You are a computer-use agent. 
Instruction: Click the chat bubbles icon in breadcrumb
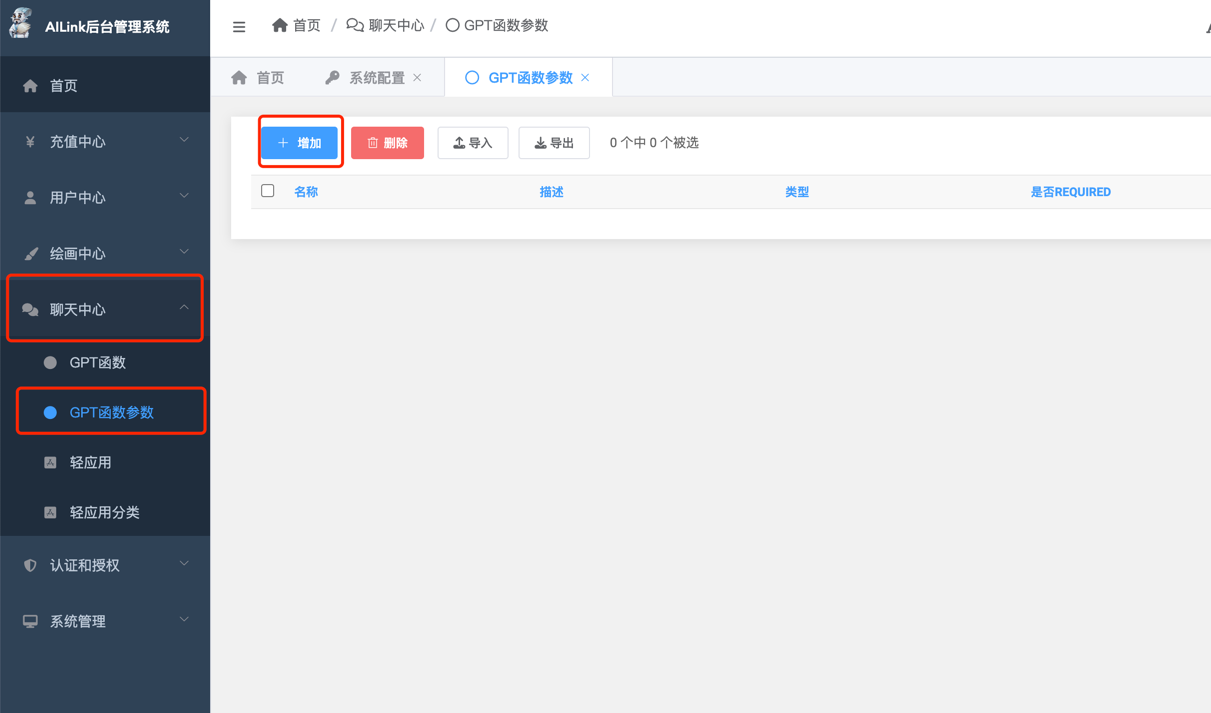point(355,25)
